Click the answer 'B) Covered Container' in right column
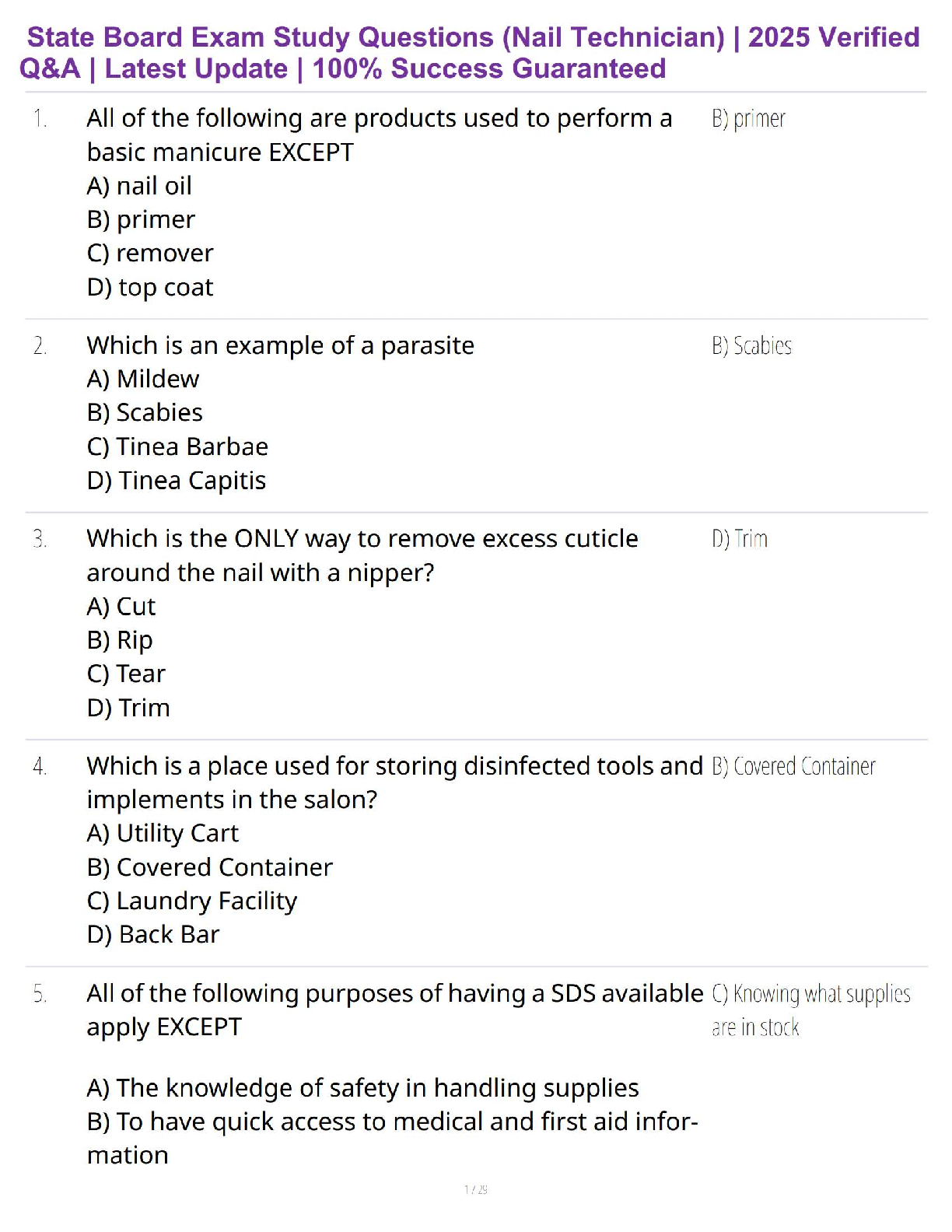Viewport: 952px width, 1232px height. tap(793, 767)
